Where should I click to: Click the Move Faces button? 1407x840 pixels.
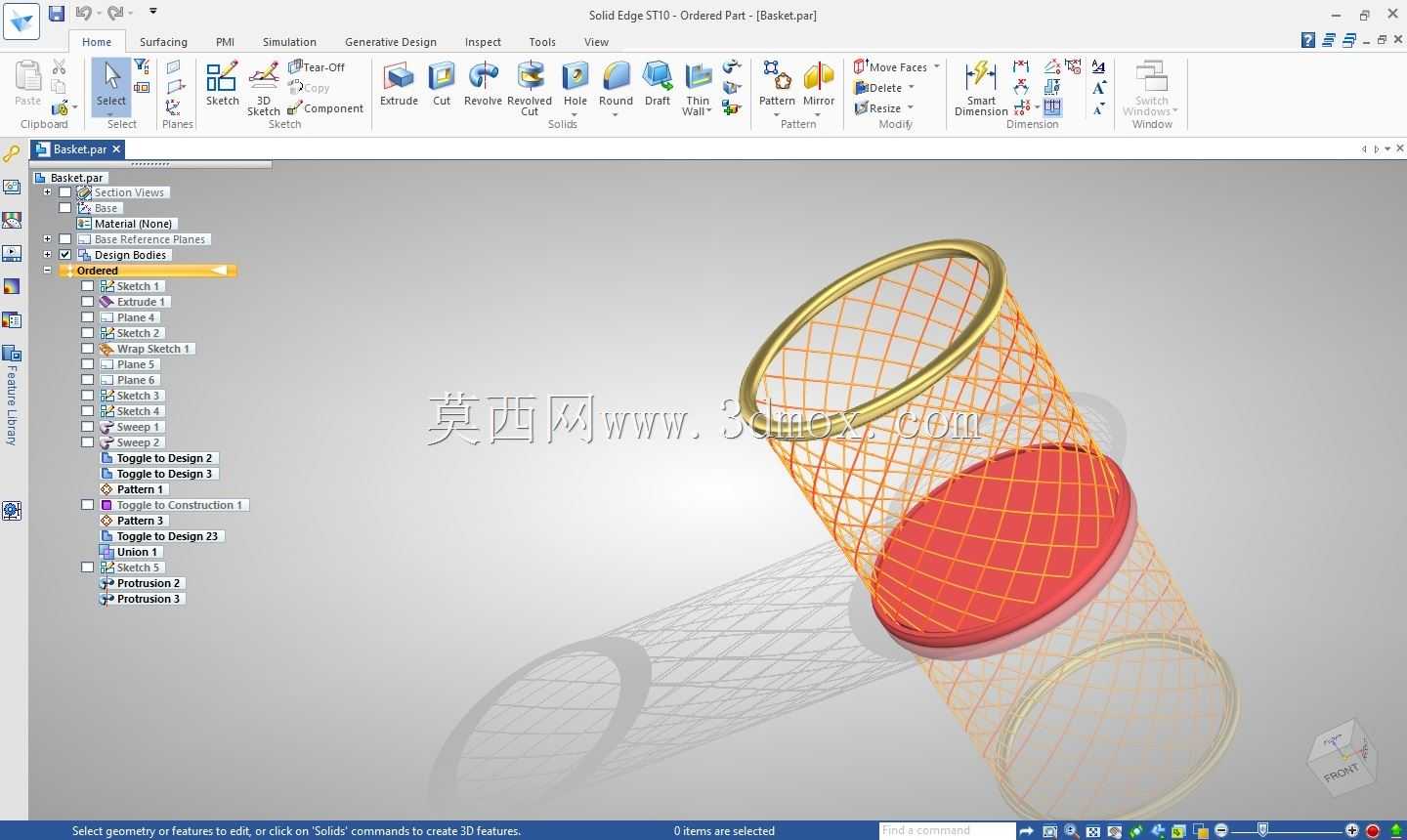[x=890, y=66]
